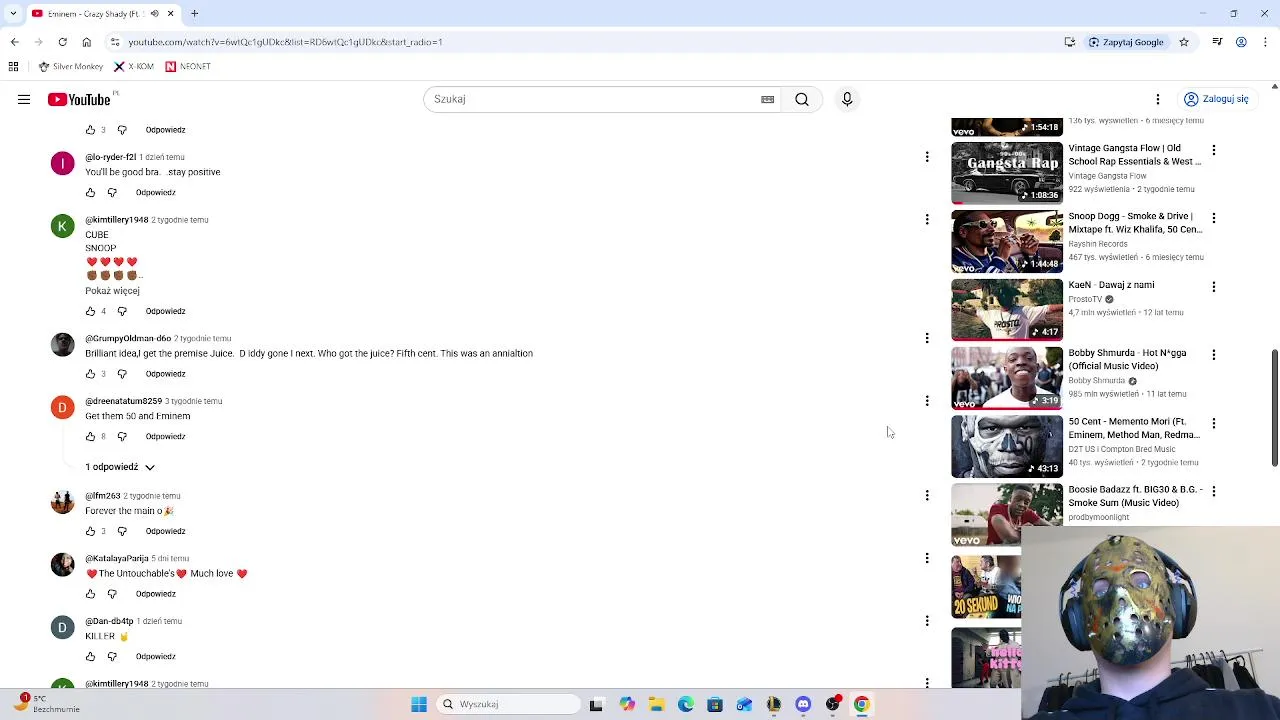Bookmark this page with star icon
Image resolution: width=1280 pixels, height=720 pixels.
(x=1184, y=42)
